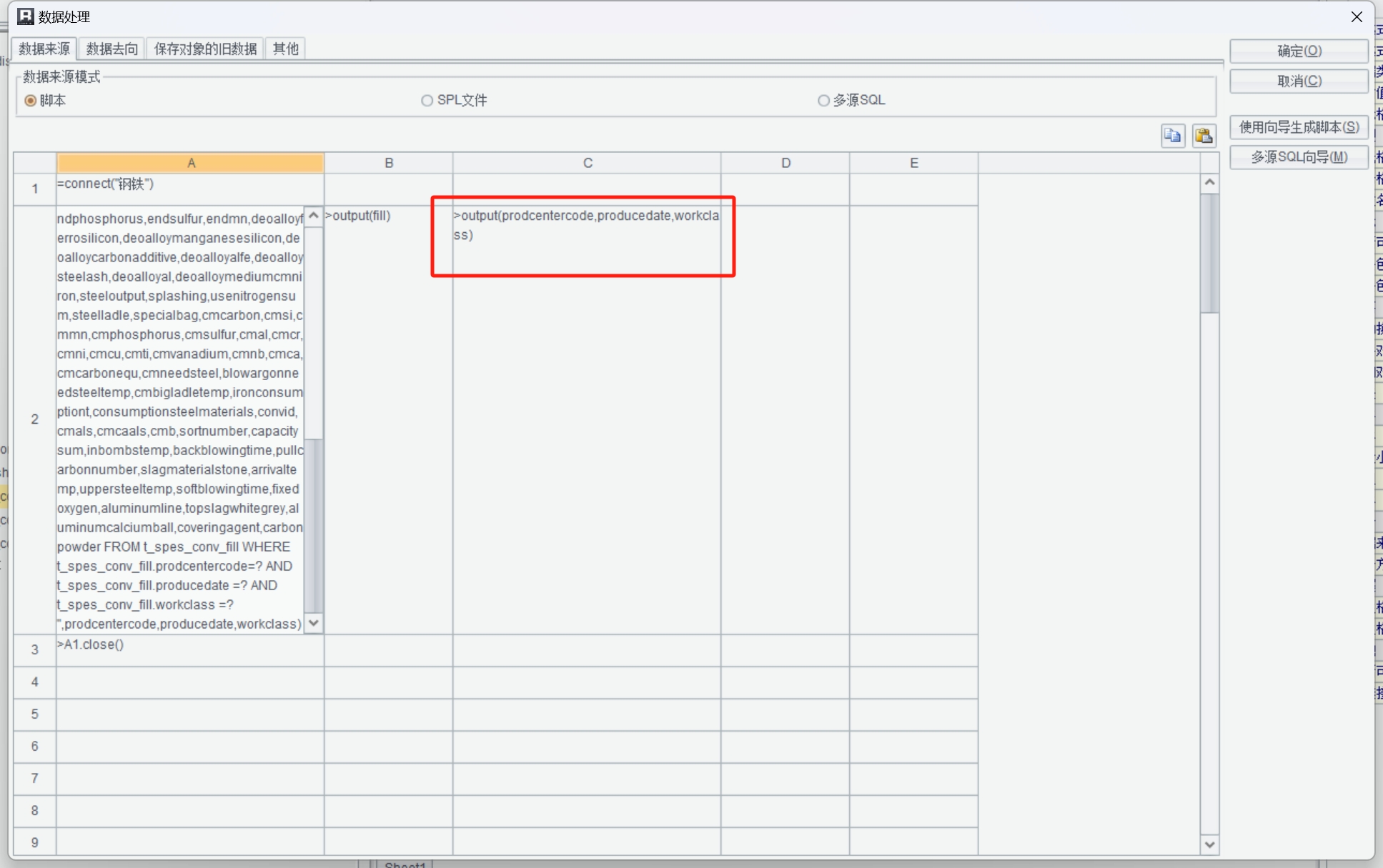This screenshot has height=868, width=1383.
Task: Select the 脚本 radio option
Action: click(31, 101)
